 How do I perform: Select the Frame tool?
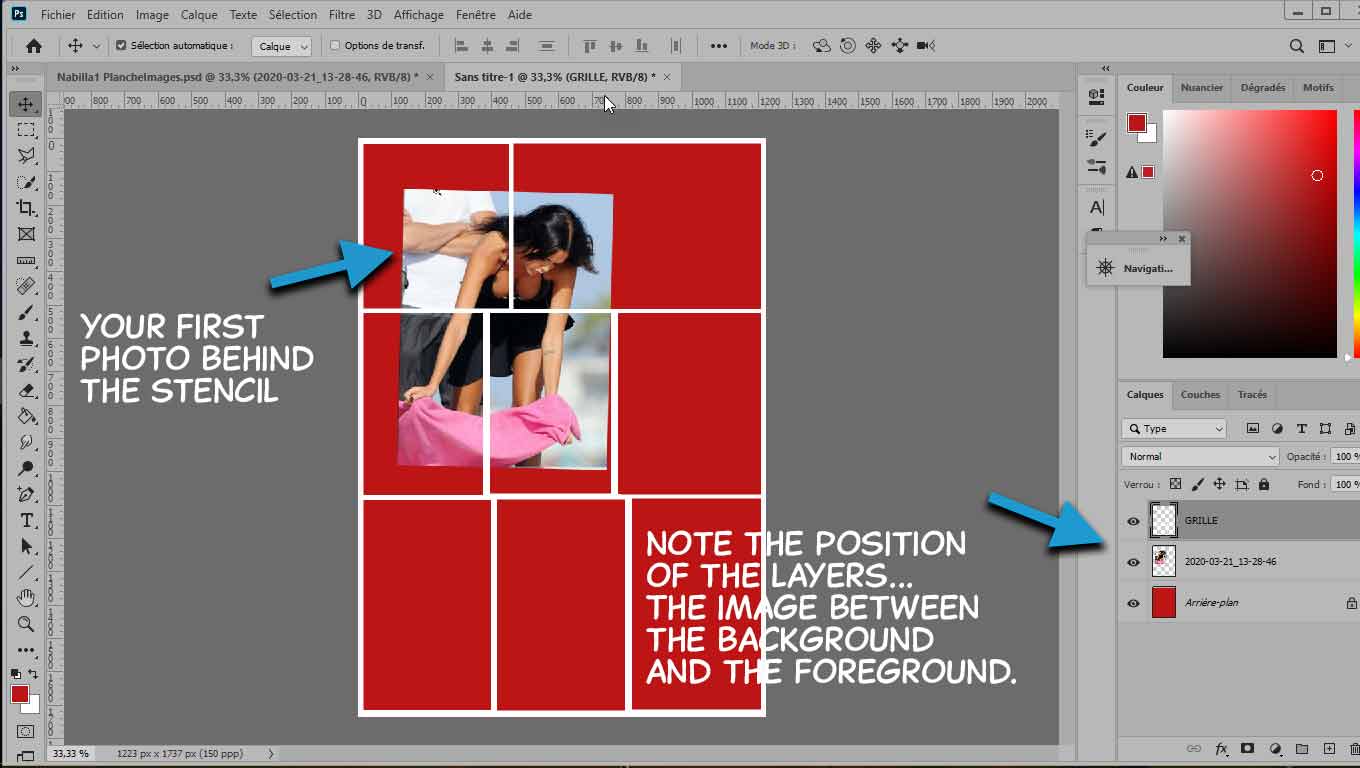tap(26, 234)
